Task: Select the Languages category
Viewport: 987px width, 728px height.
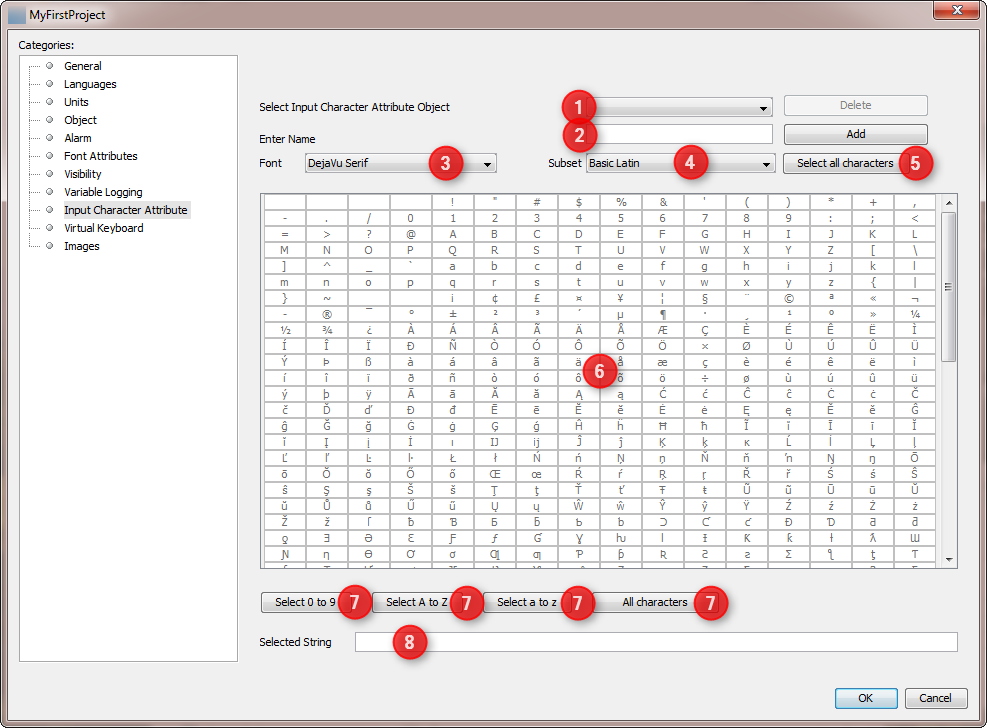Action: pos(91,84)
